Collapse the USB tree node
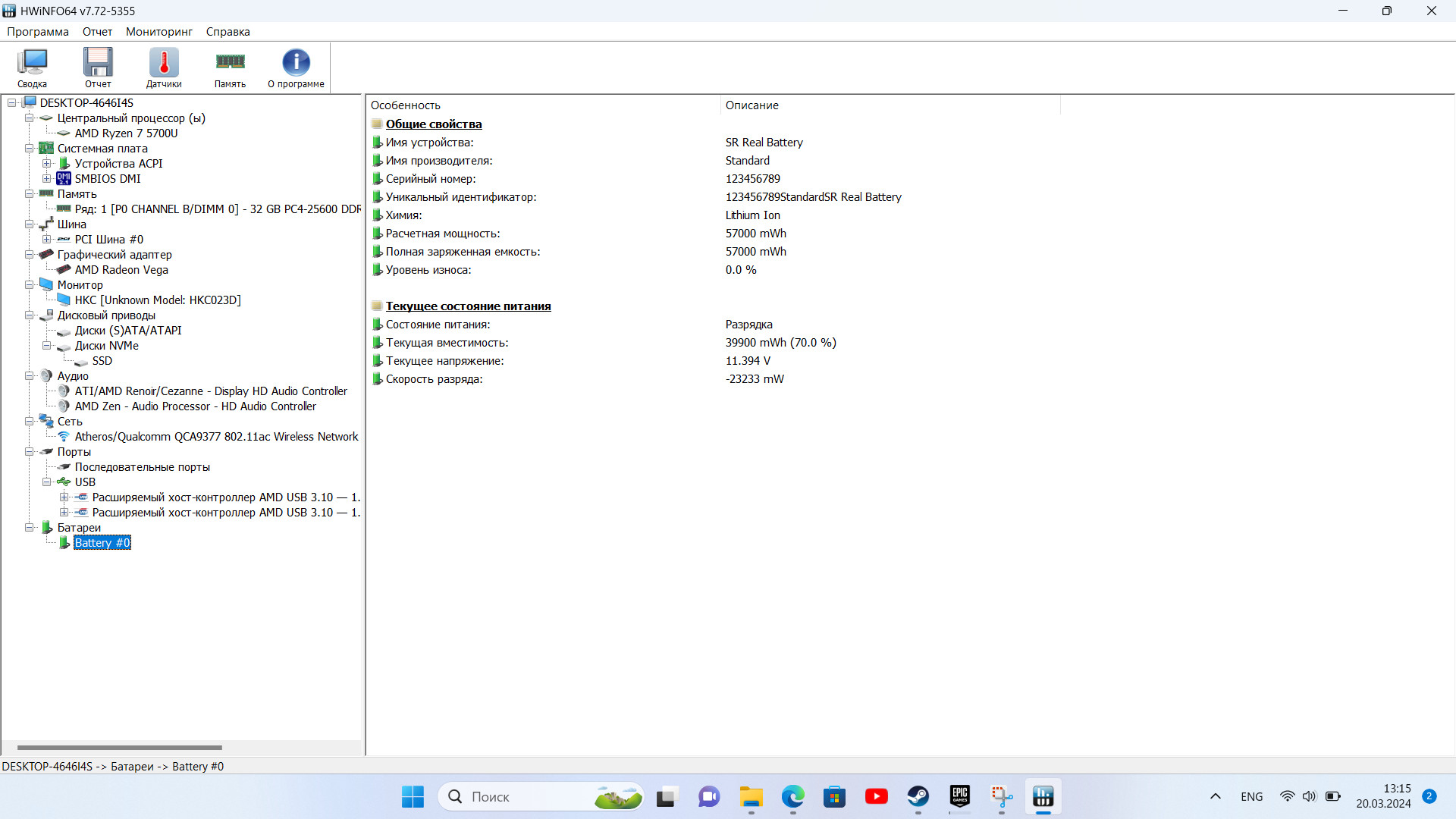The width and height of the screenshot is (1456, 819). (46, 482)
